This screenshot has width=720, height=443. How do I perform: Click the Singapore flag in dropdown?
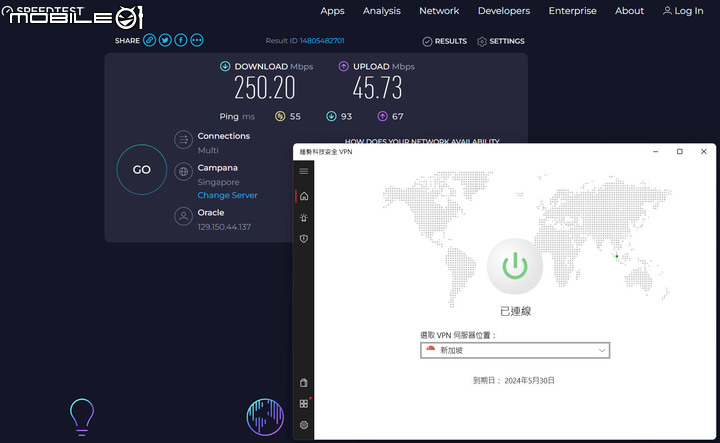[x=430, y=350]
